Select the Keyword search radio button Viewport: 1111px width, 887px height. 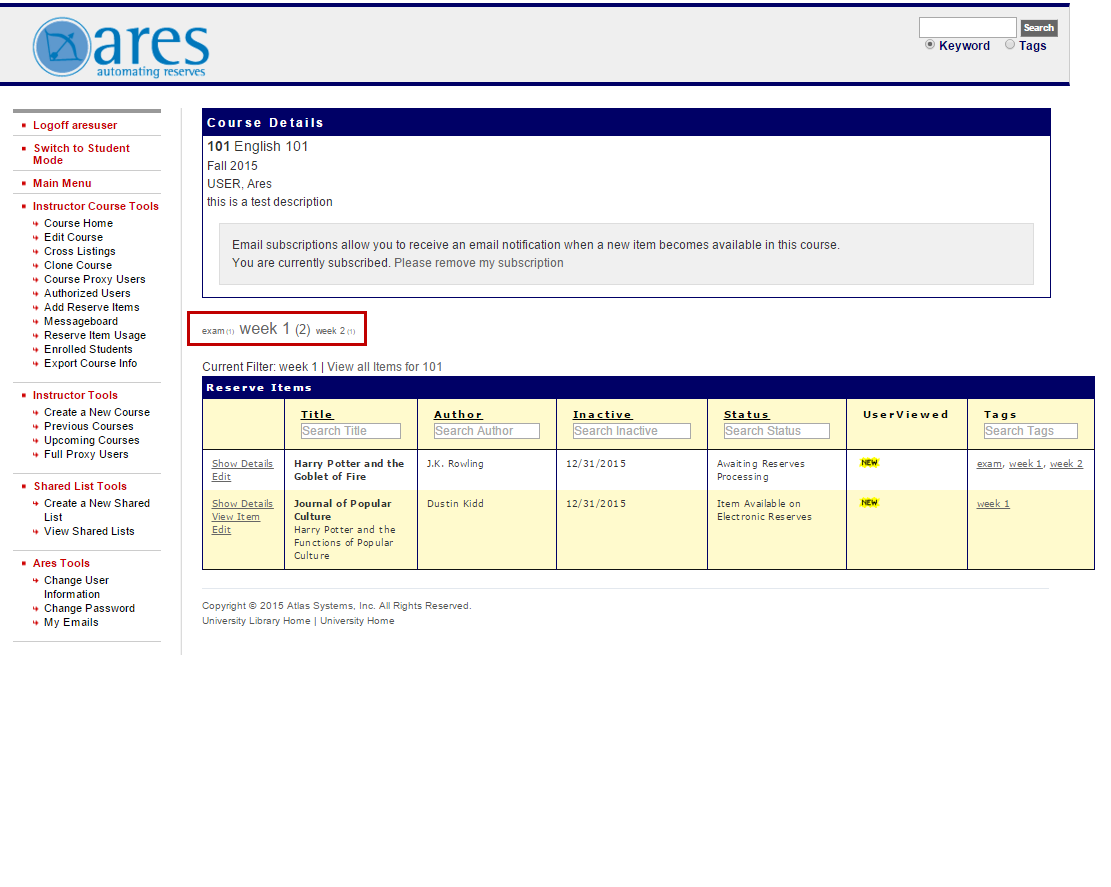(930, 44)
